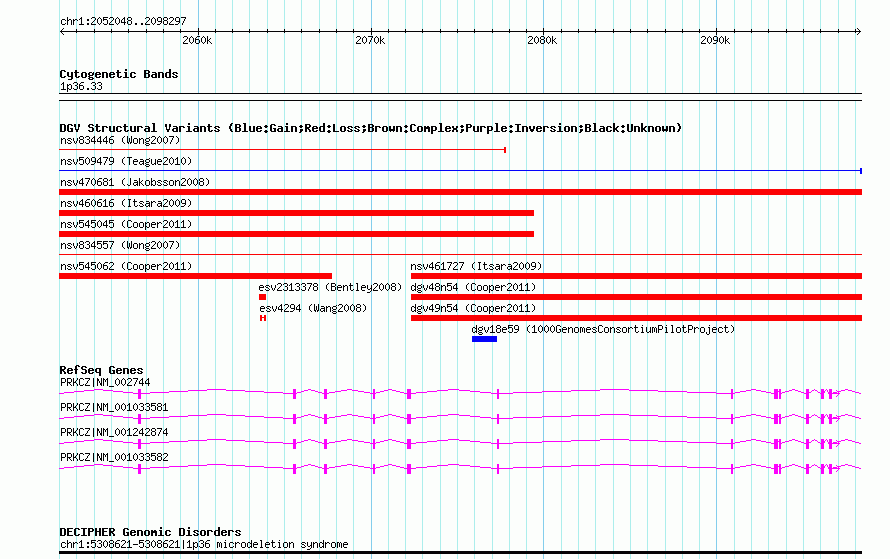Click the thin red nsv834446 loss line
This screenshot has height=559, width=890.
[282, 150]
